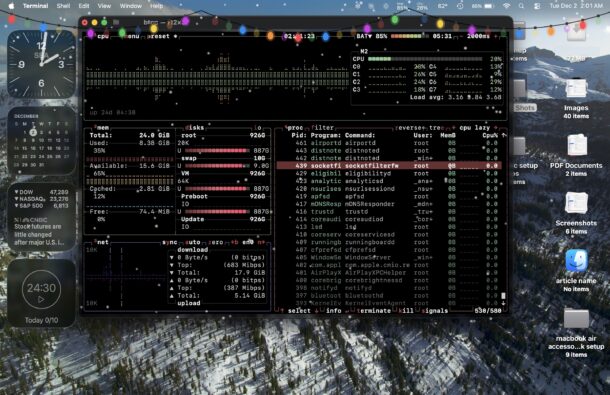Switch to previous network interface with b arrow
The image size is (610, 395).
pos(234,242)
